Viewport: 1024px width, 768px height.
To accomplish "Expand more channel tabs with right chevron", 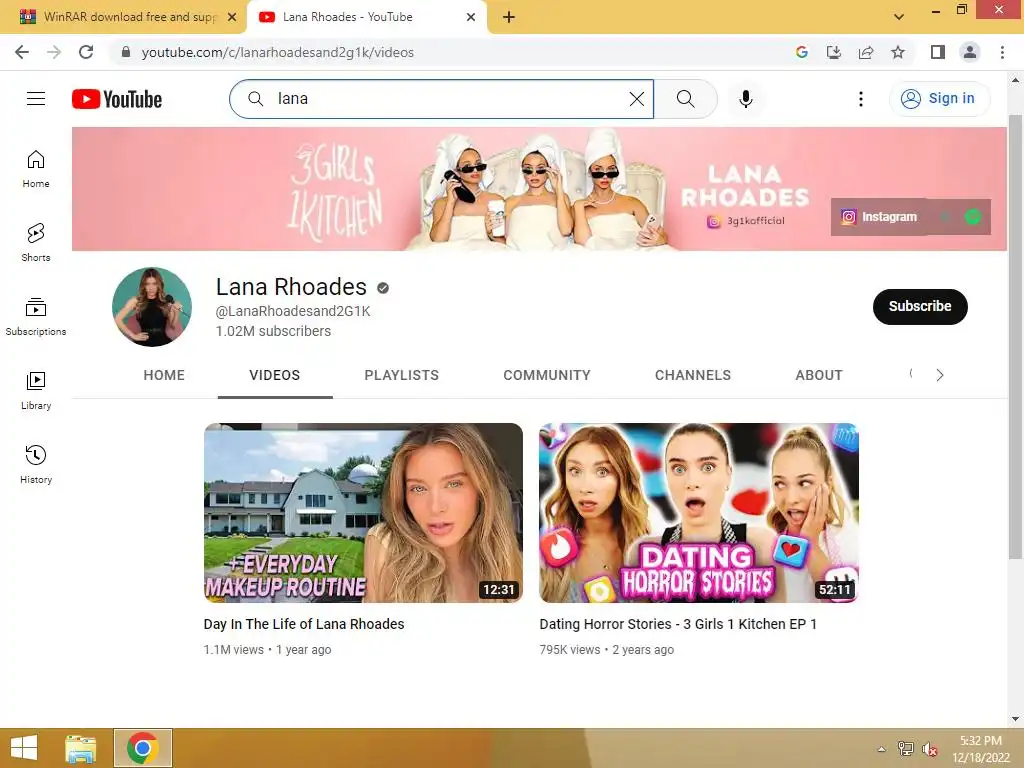I will [940, 375].
